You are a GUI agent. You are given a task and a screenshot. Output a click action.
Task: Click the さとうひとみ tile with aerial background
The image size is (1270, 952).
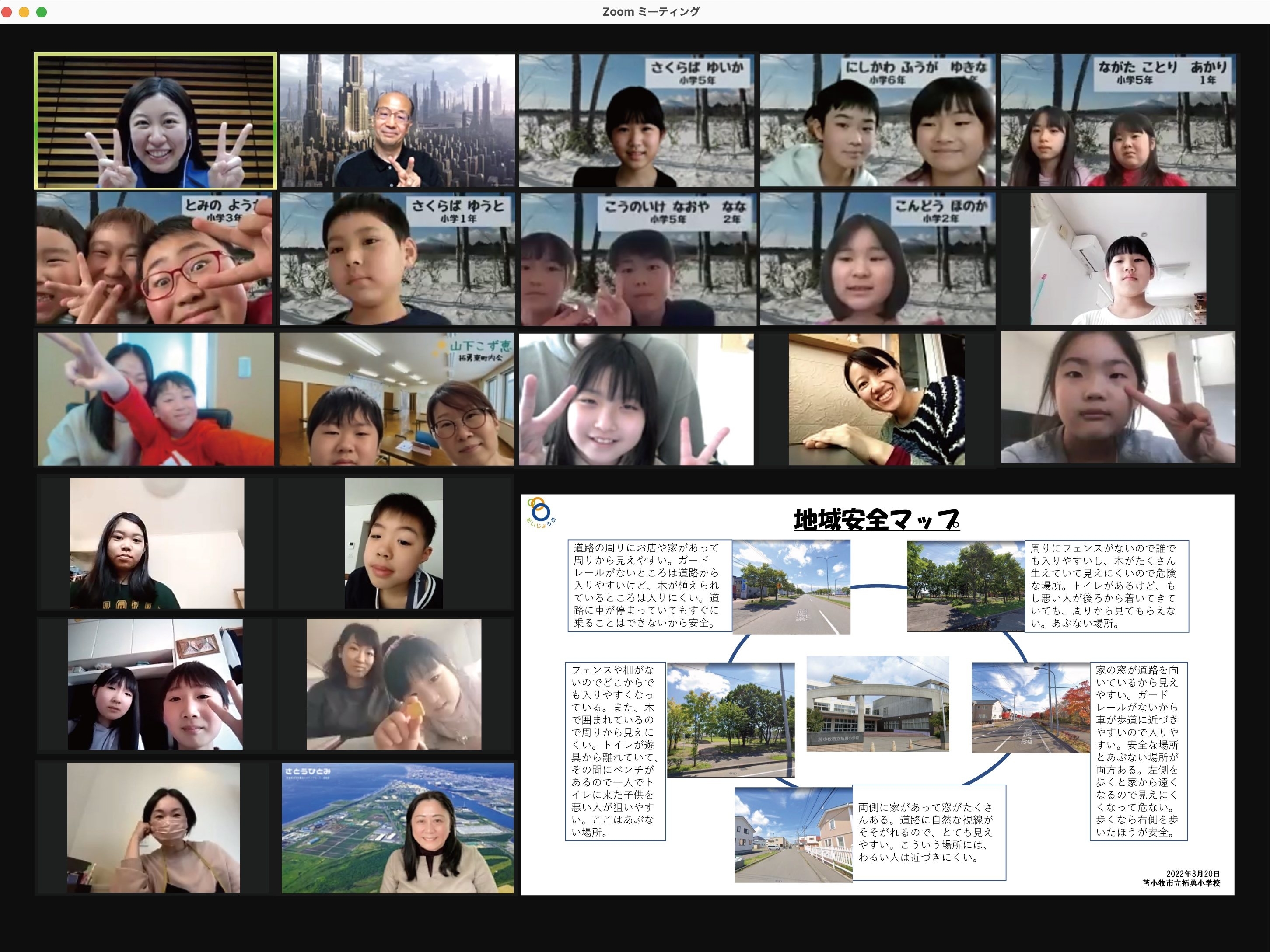(397, 827)
